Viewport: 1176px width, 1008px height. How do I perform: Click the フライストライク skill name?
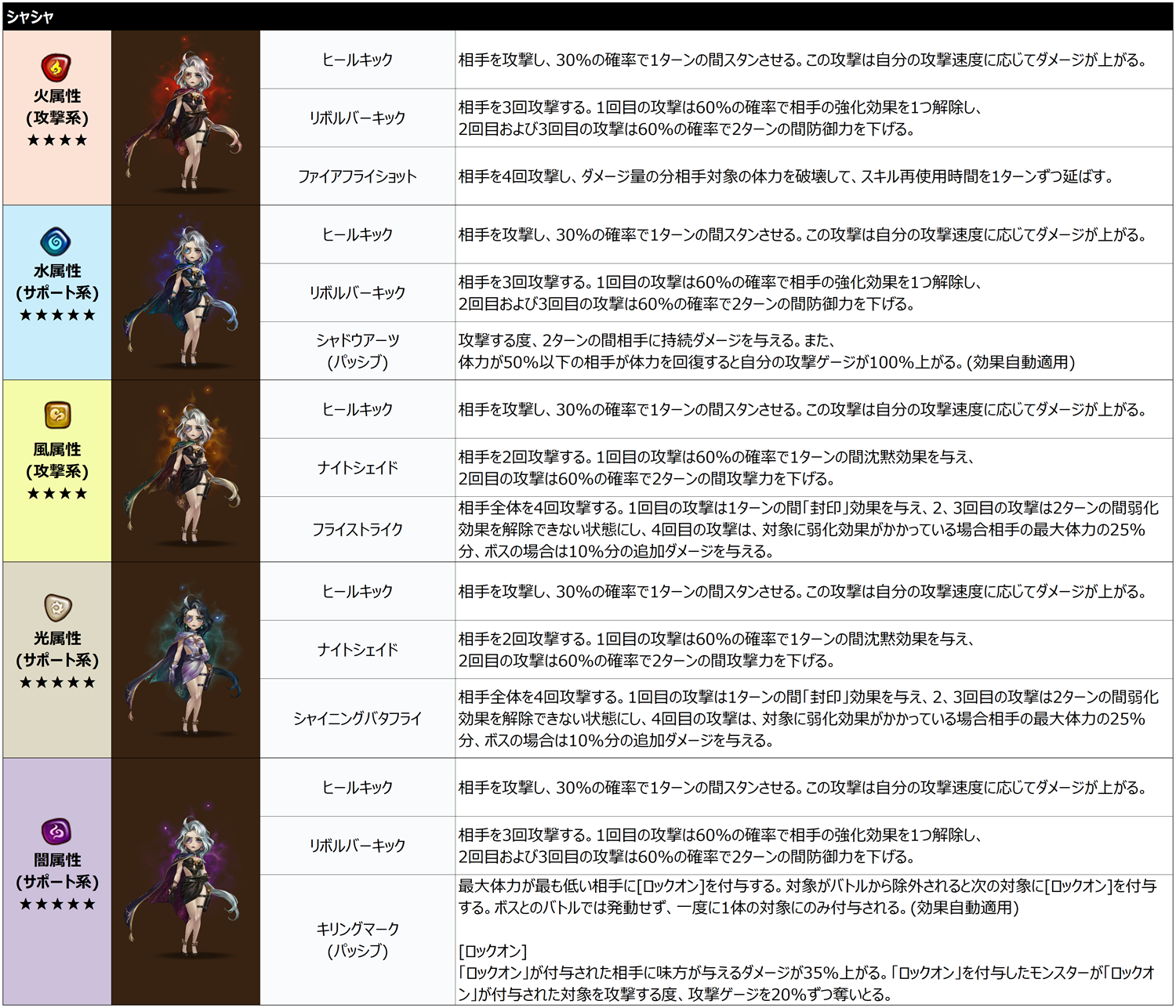(357, 529)
